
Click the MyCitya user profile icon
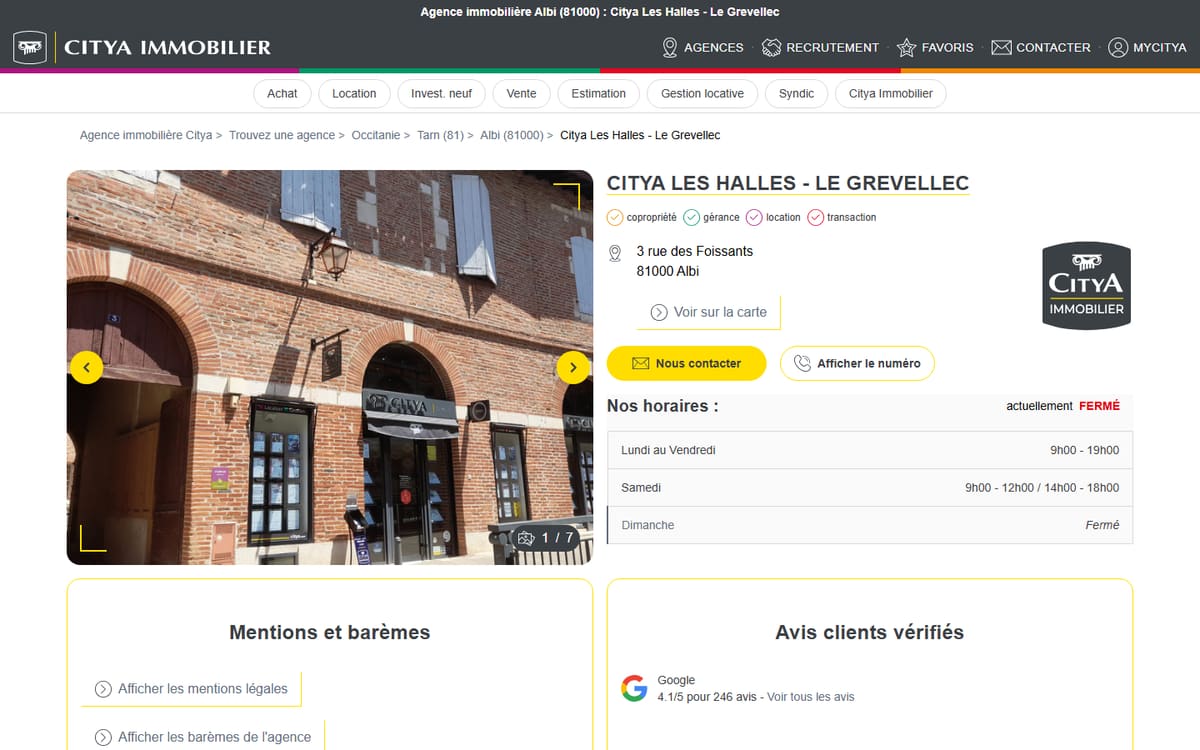(x=1118, y=47)
